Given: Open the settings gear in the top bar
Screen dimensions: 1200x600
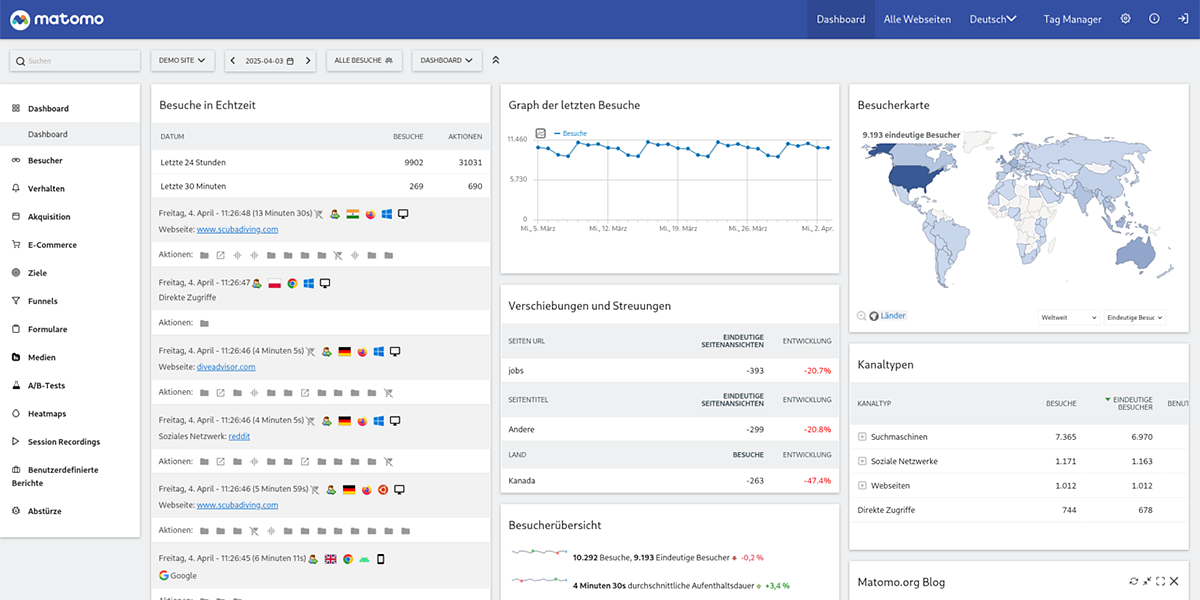Looking at the screenshot, I should pos(1125,19).
